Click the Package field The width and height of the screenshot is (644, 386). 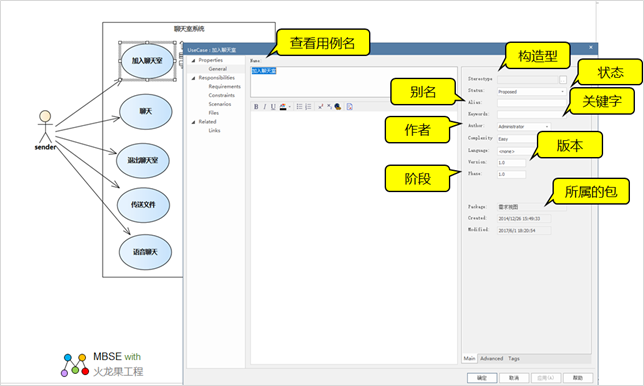click(531, 207)
